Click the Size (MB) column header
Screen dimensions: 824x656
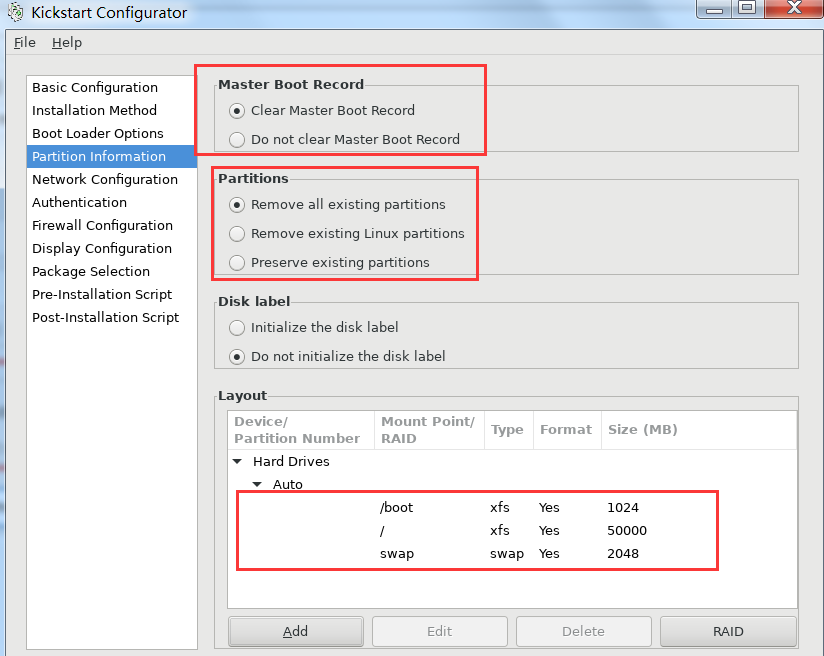(699, 430)
